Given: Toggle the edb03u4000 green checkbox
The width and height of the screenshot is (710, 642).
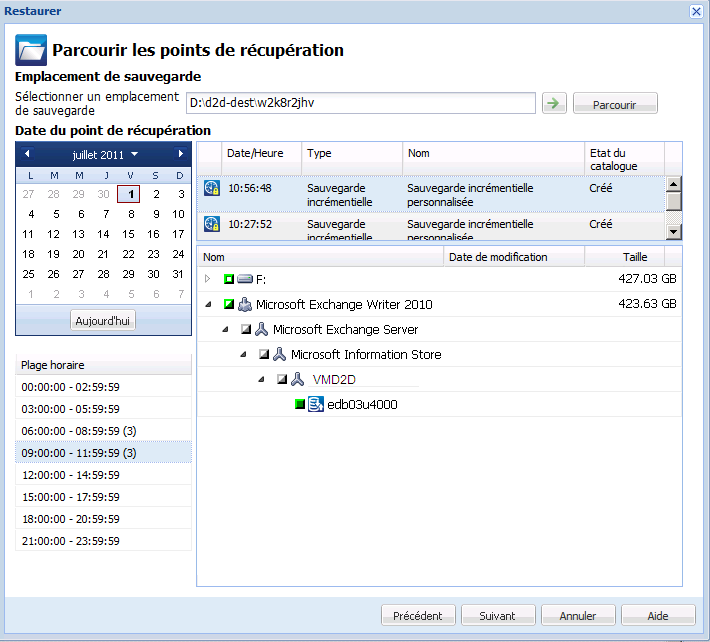Looking at the screenshot, I should coord(300,404).
